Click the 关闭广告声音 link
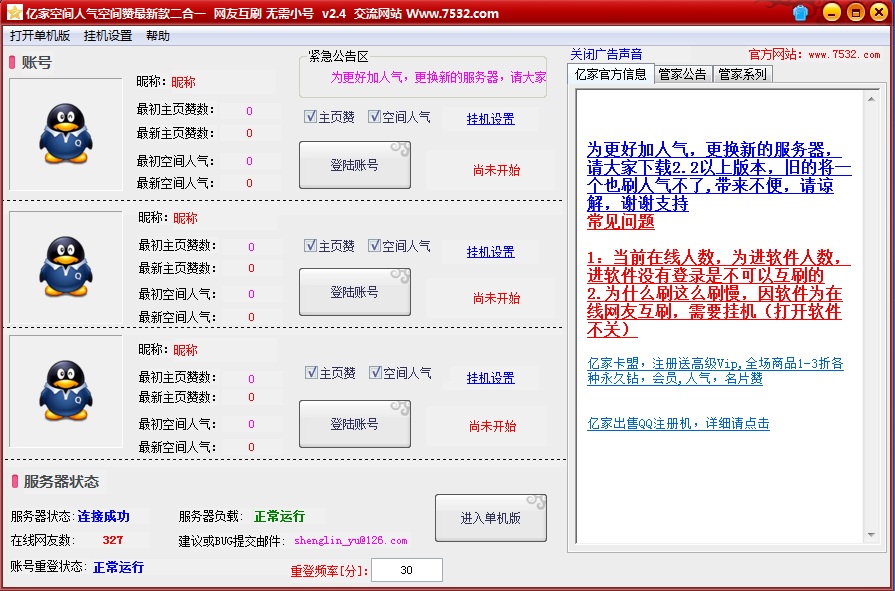Image resolution: width=895 pixels, height=591 pixels. (606, 54)
